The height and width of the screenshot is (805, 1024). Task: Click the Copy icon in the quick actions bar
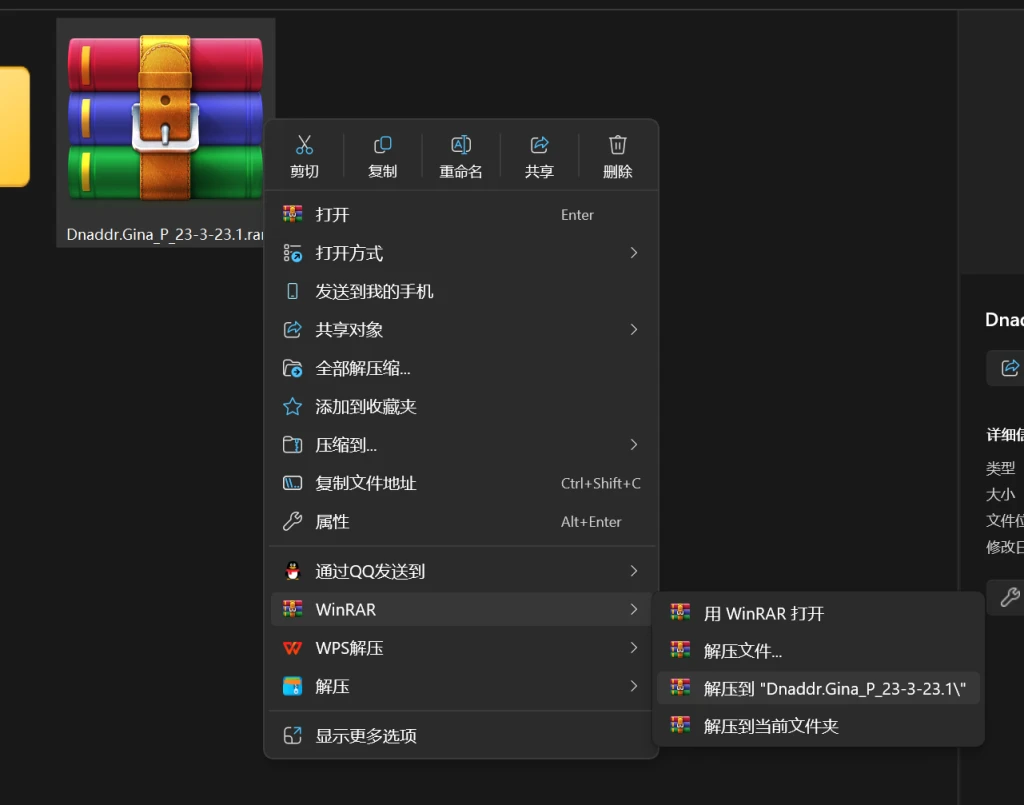point(382,144)
